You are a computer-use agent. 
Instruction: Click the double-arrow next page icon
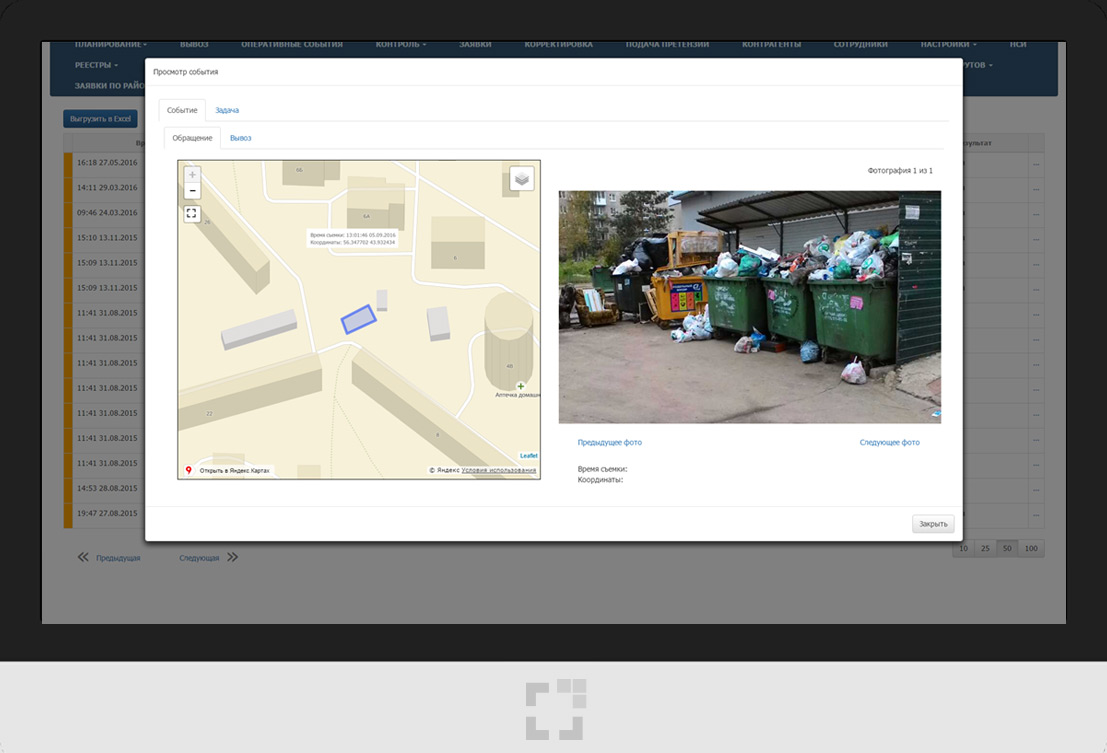pos(232,558)
